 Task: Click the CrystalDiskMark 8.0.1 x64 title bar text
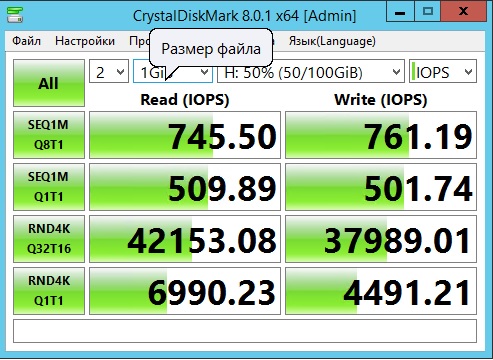click(244, 16)
